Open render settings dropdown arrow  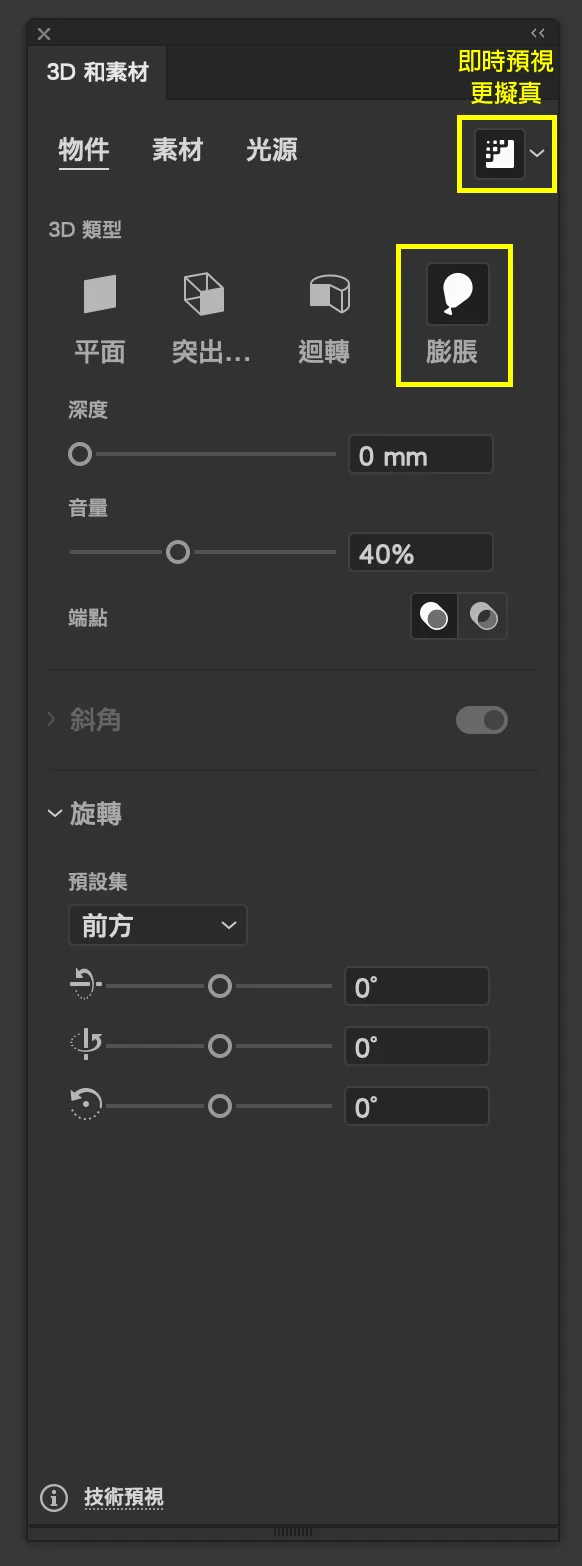[538, 153]
